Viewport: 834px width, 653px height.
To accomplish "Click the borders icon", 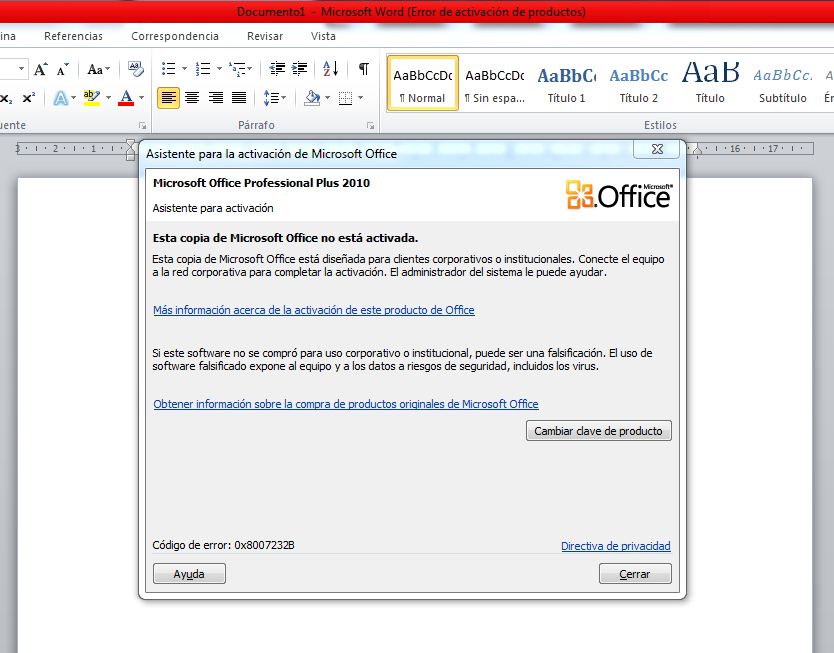I will click(x=346, y=98).
